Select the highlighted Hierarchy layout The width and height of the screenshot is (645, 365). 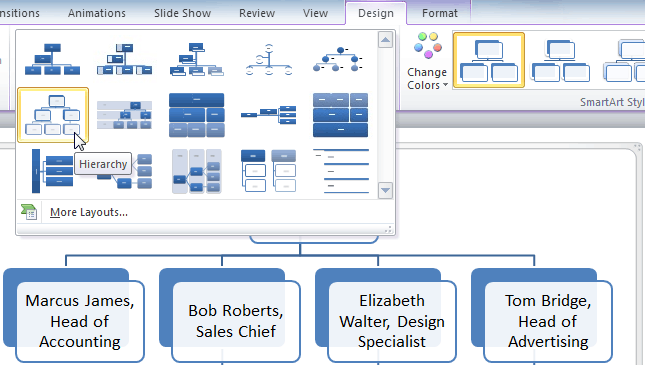click(x=53, y=115)
